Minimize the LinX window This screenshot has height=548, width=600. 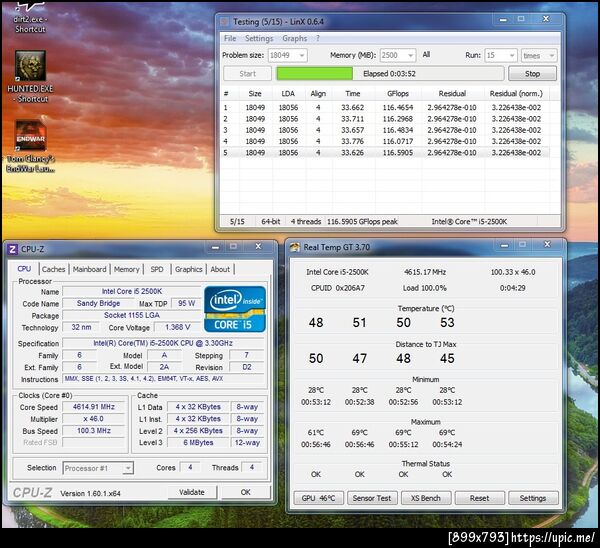[503, 19]
